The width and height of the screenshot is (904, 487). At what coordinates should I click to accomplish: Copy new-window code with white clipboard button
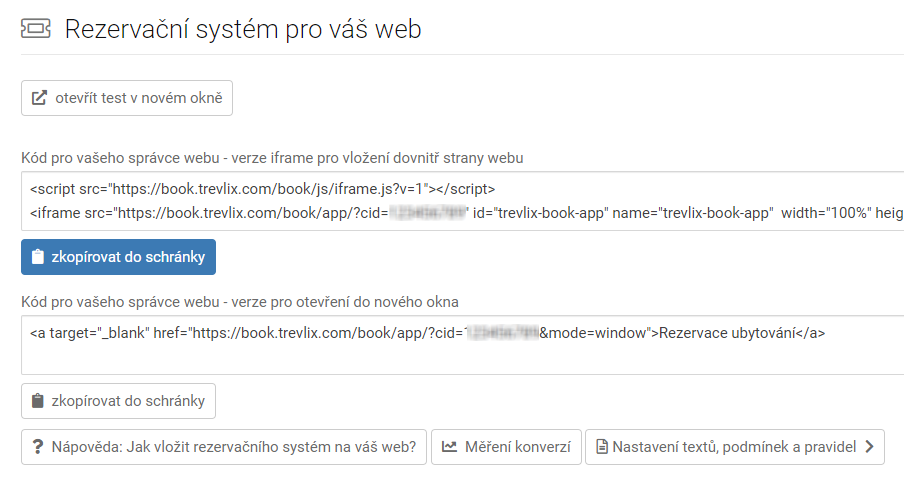point(118,401)
